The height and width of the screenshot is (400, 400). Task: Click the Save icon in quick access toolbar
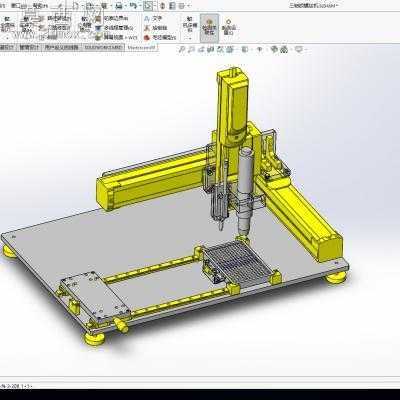coord(104,6)
